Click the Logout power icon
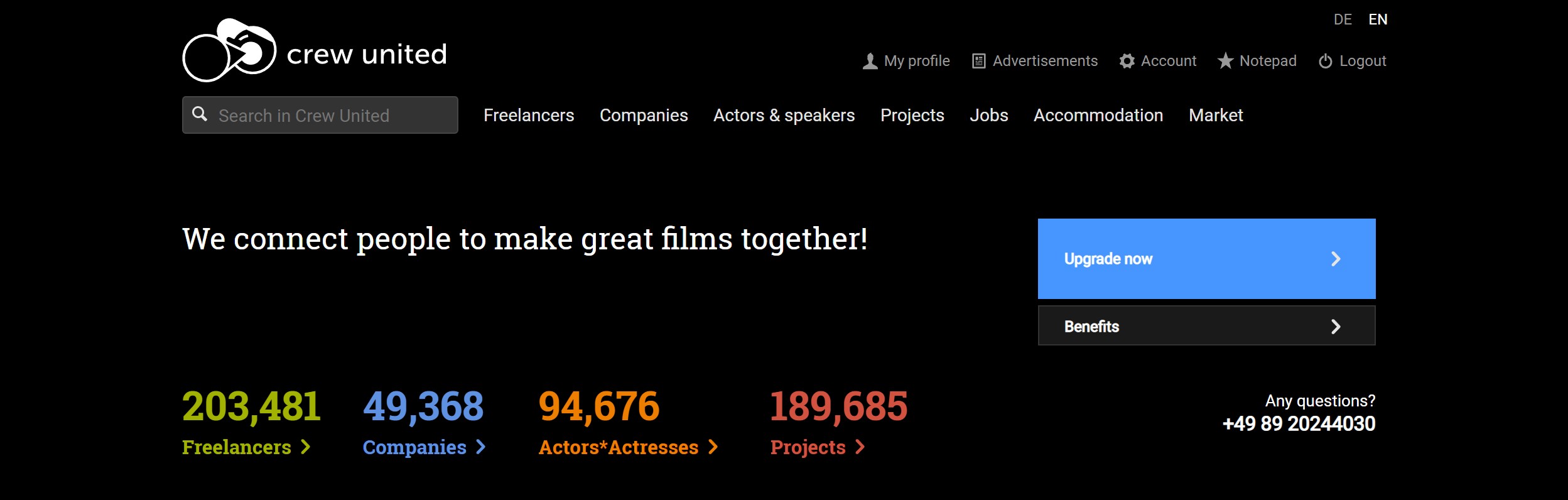The height and width of the screenshot is (500, 1568). [x=1325, y=61]
